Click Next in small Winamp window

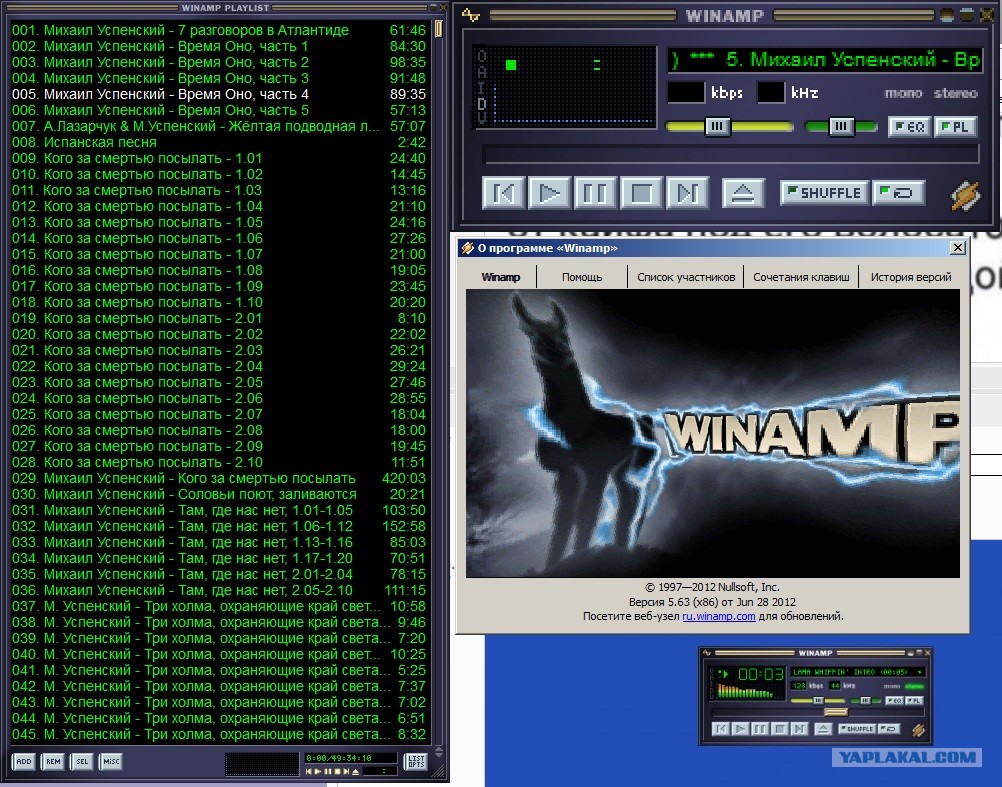point(799,729)
